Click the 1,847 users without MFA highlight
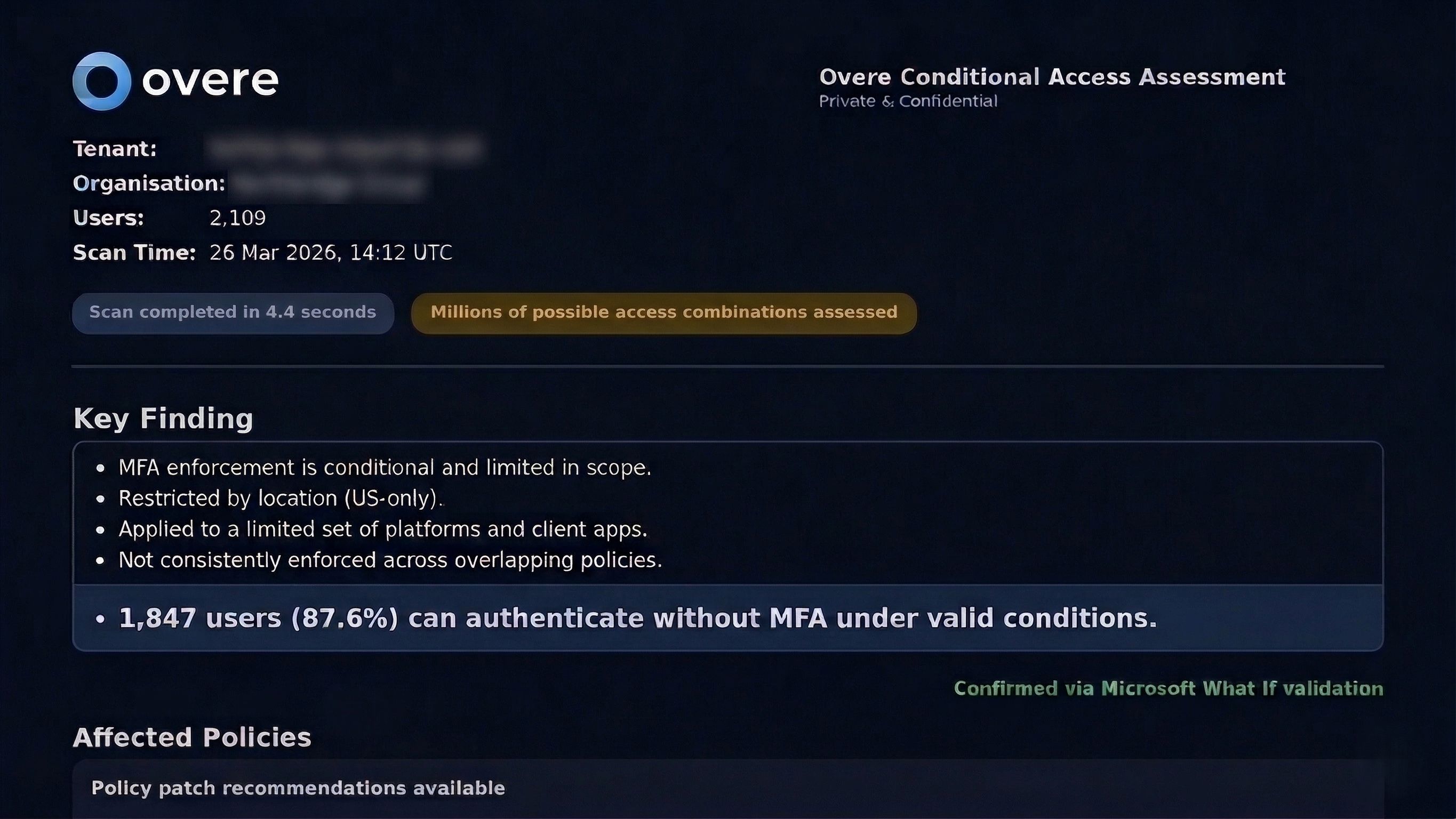The height and width of the screenshot is (819, 1456). point(637,618)
